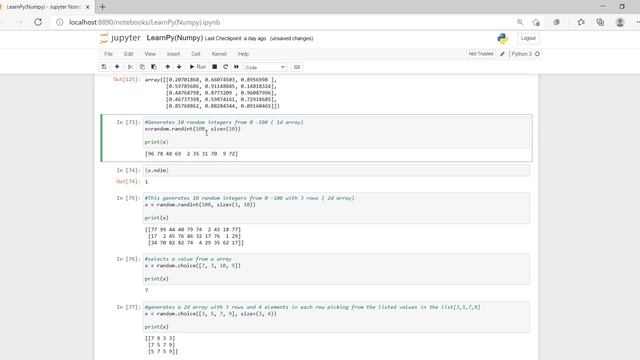Click the output row starting [34 70 82
This screenshot has width=640, height=360.
tap(196, 243)
